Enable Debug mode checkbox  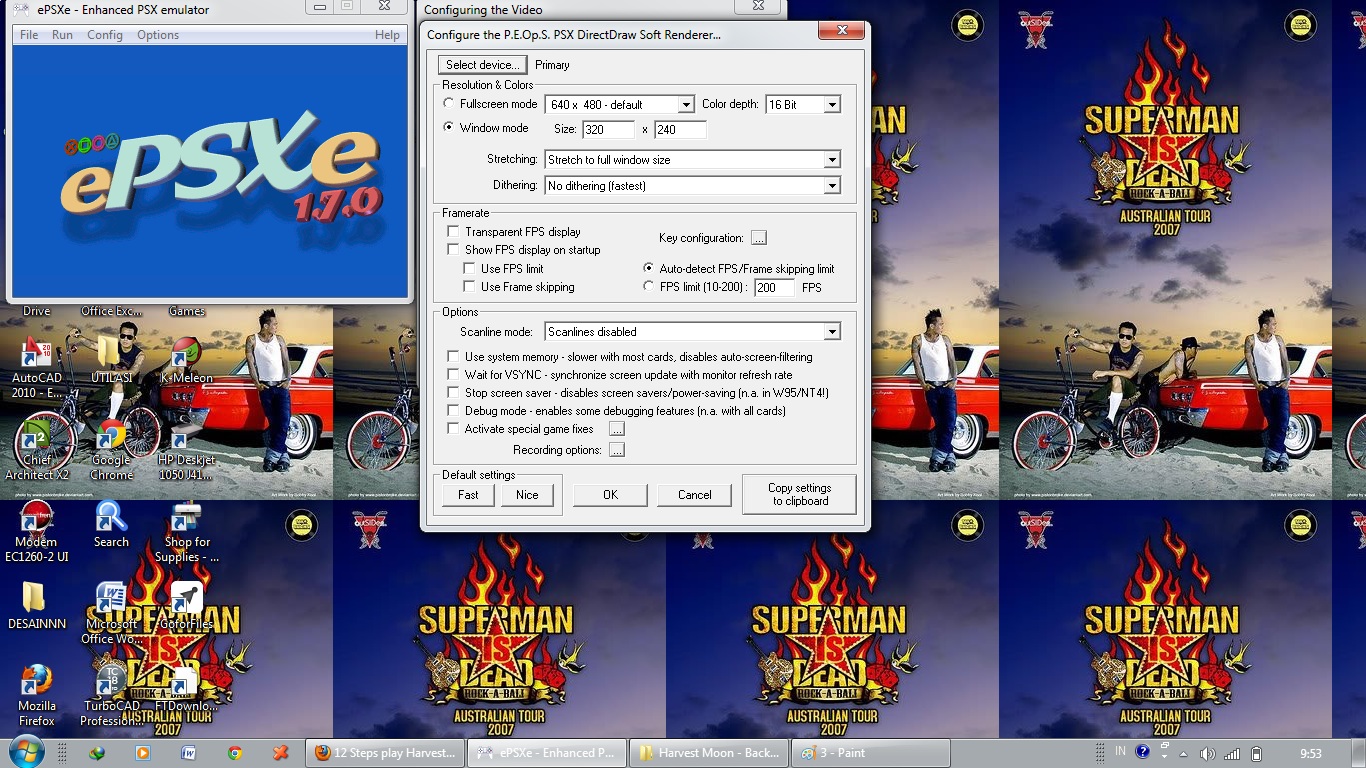[x=454, y=410]
